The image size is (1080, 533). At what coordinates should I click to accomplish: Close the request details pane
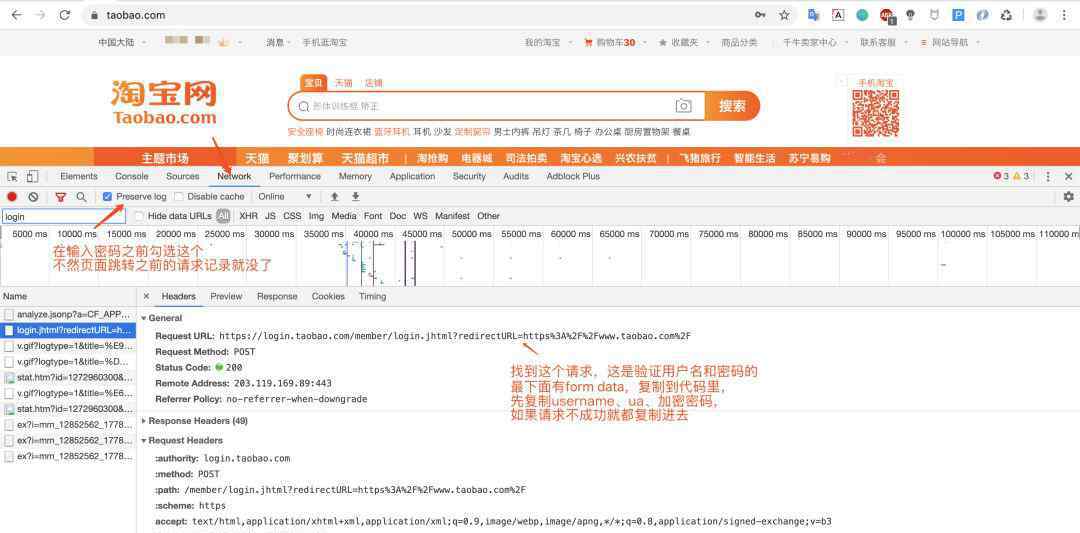[x=146, y=296]
